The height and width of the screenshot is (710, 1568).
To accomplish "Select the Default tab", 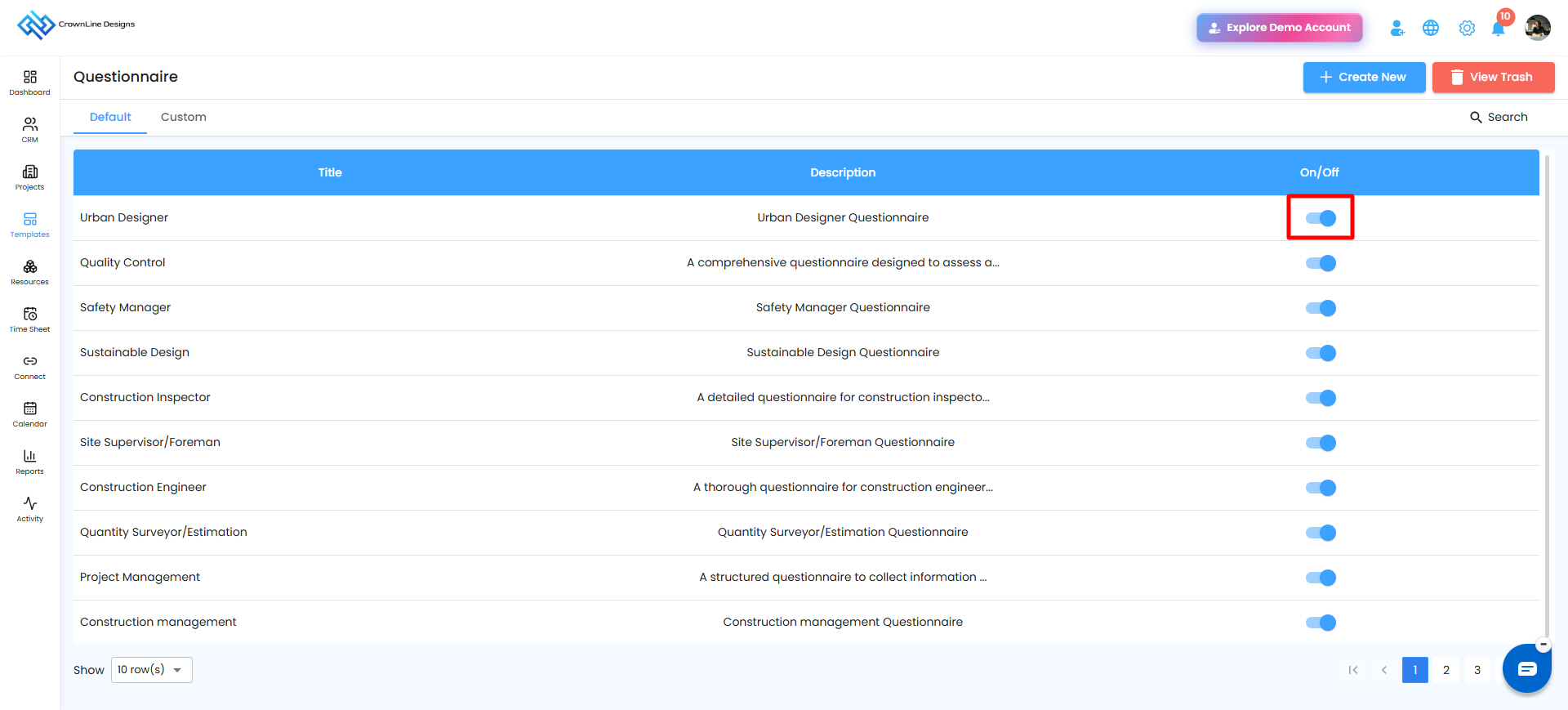I will 110,117.
